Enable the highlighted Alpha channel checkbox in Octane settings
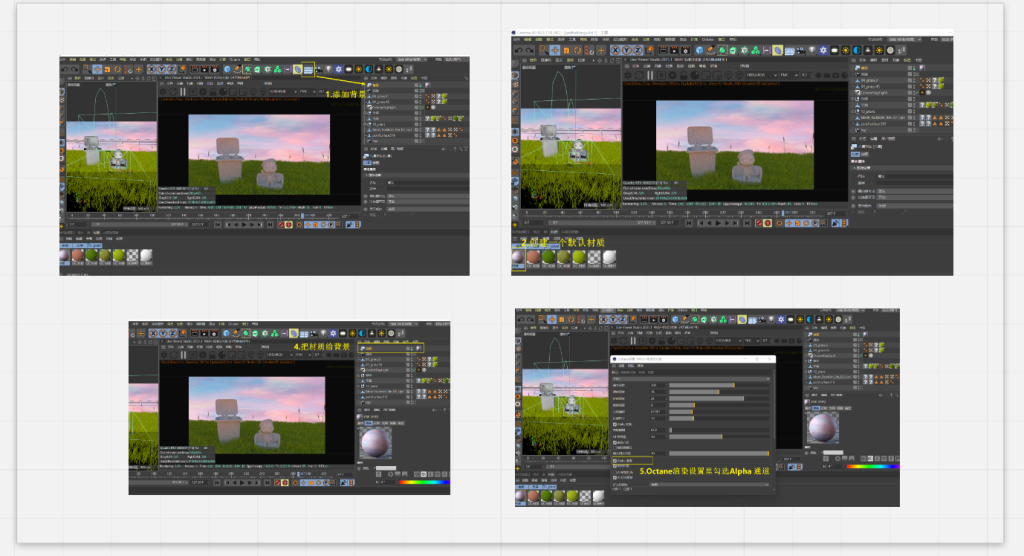 [x=614, y=460]
